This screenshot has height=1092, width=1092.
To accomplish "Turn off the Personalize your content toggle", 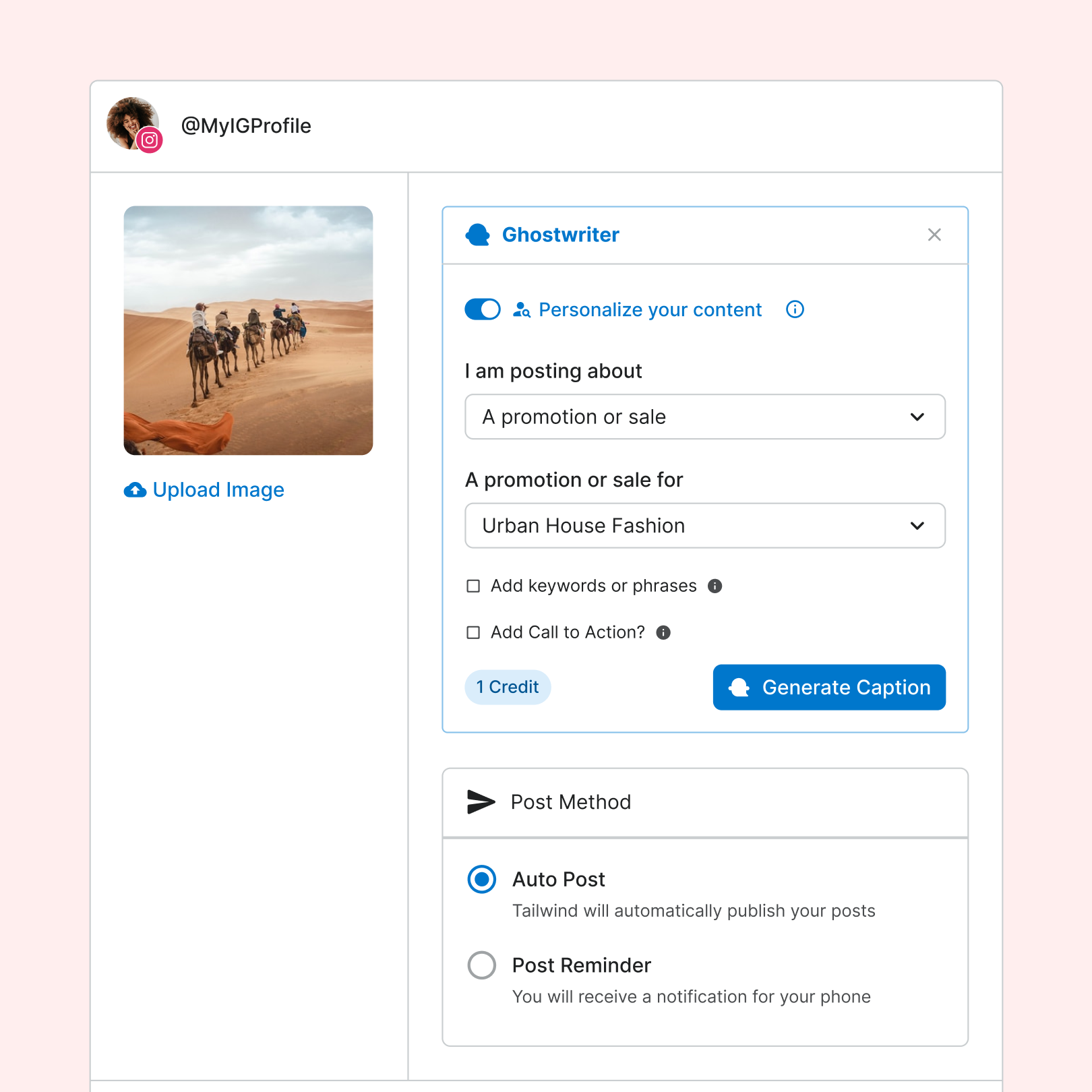I will (x=483, y=309).
